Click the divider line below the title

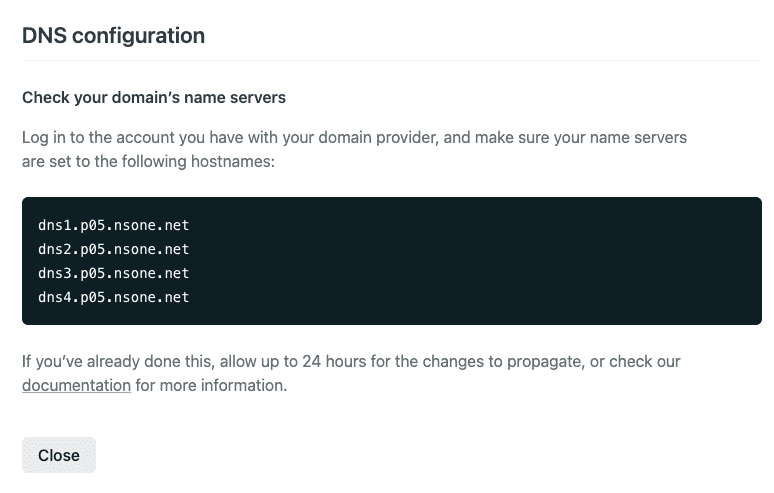391,61
